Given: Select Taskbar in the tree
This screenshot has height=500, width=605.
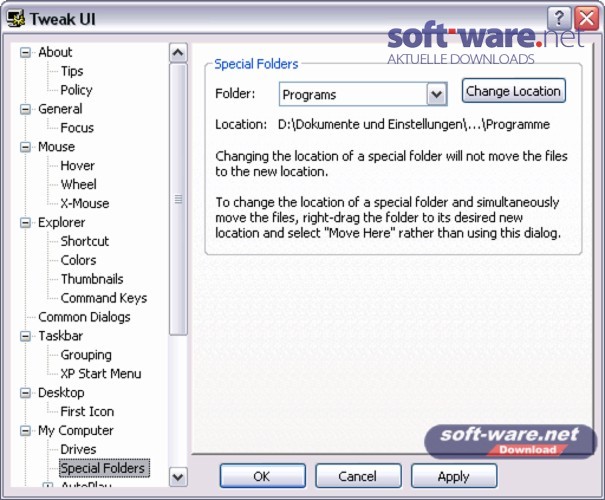Looking at the screenshot, I should tap(61, 336).
